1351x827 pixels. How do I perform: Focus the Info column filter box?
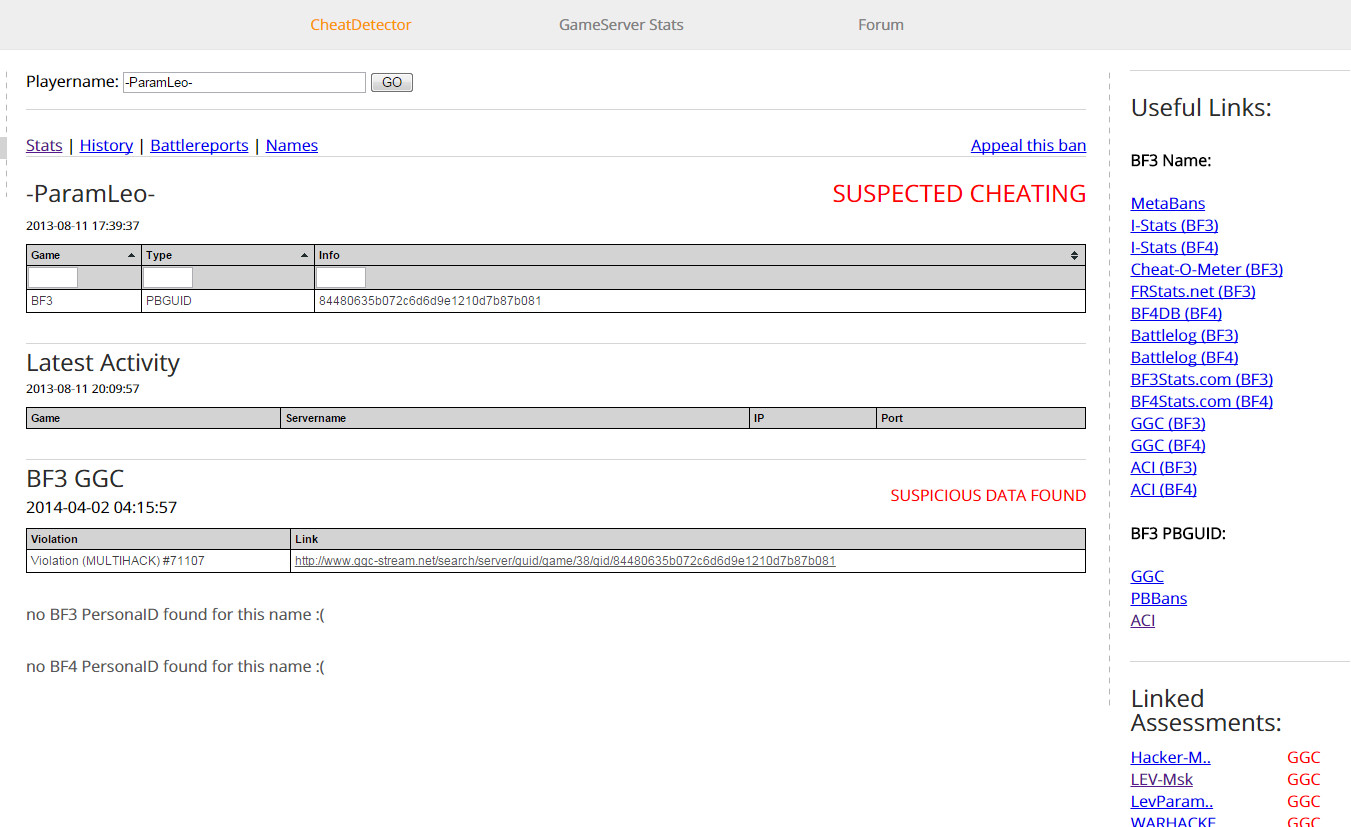(x=341, y=277)
